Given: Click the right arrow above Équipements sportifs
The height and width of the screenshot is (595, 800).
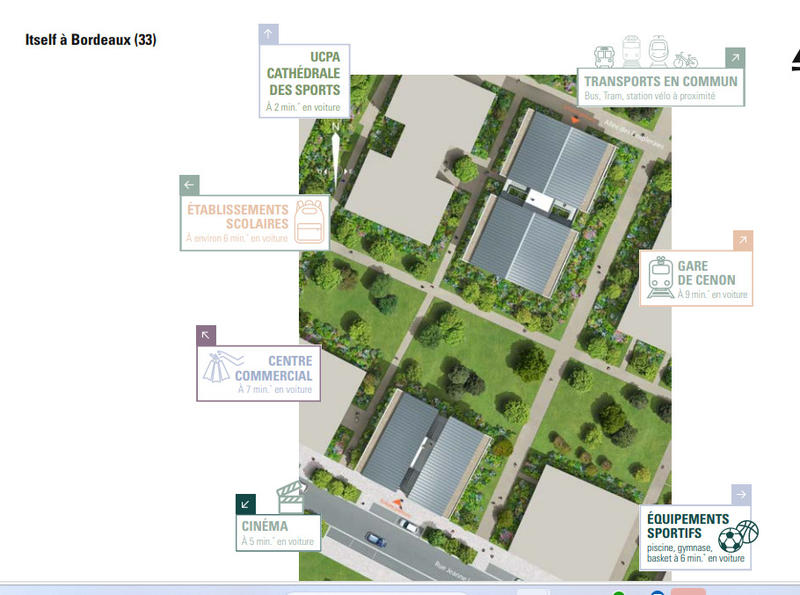Looking at the screenshot, I should (741, 494).
